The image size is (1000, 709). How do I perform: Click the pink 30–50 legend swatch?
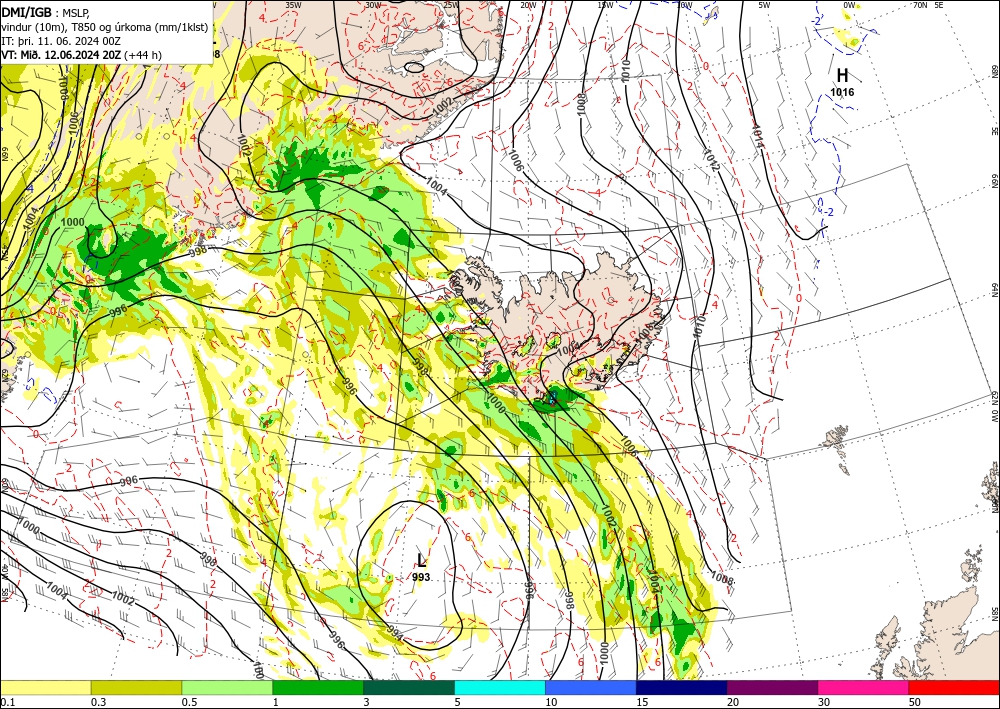(864, 687)
